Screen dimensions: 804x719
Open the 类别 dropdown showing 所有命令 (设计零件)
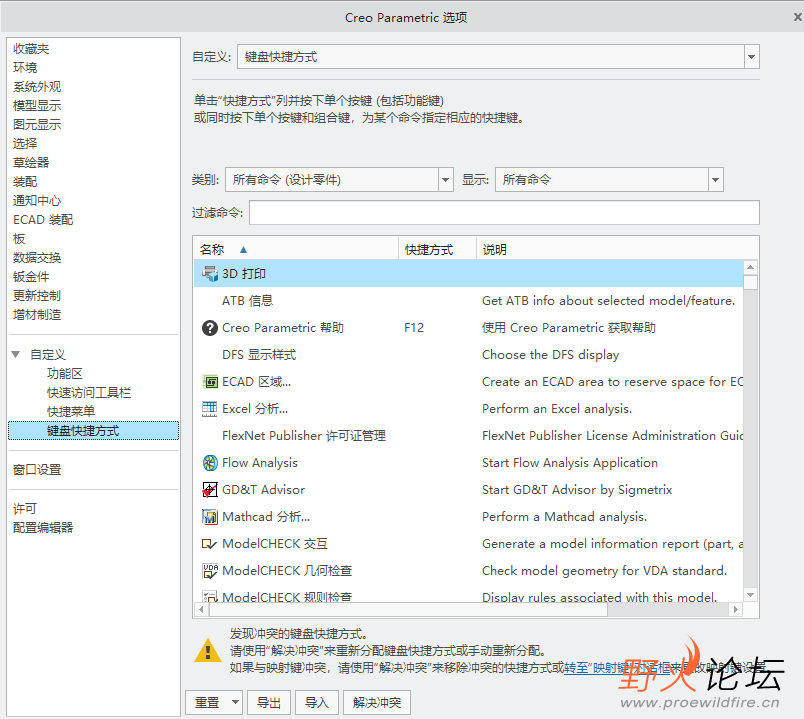446,179
